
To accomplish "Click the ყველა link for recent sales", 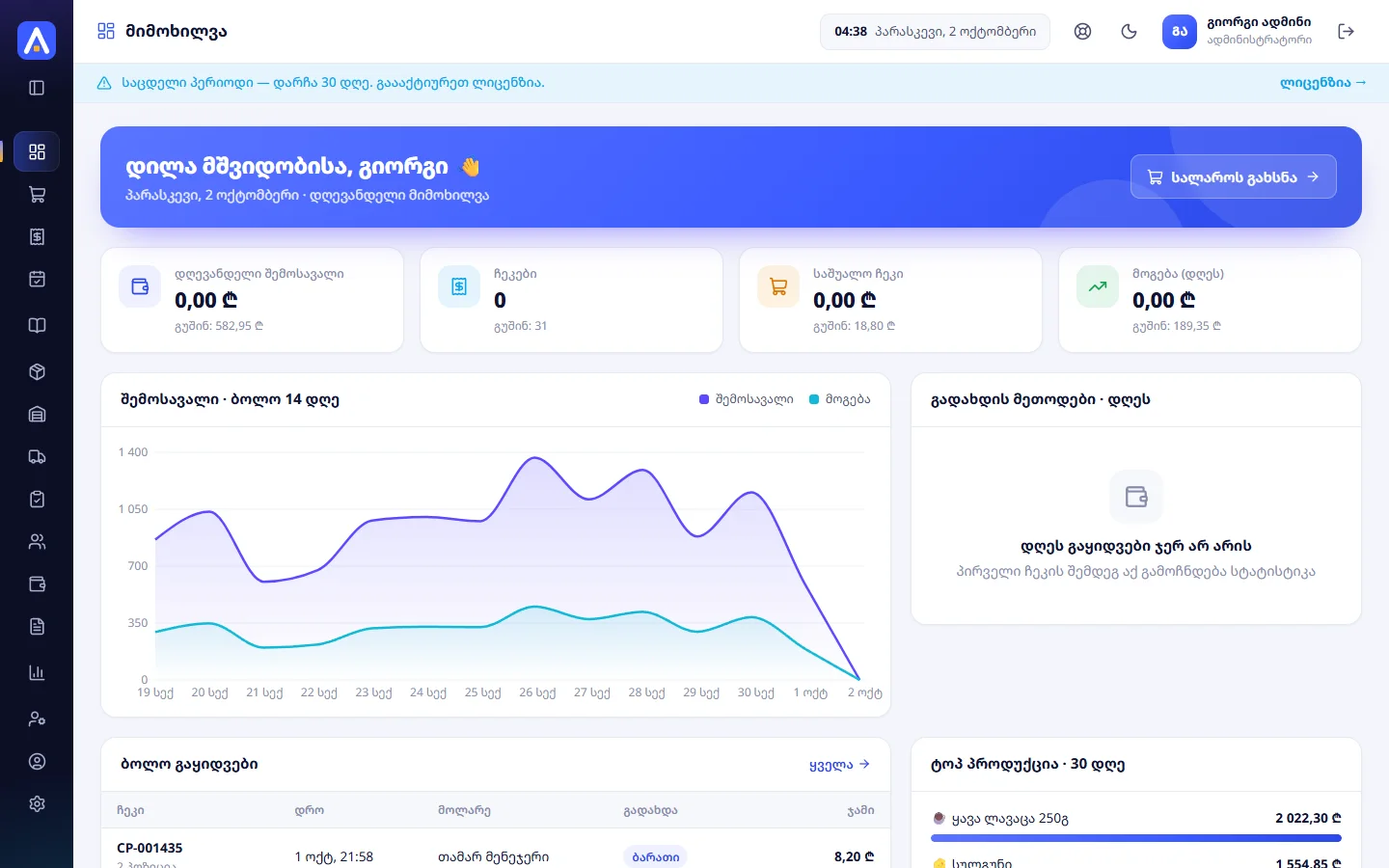I will 839,765.
